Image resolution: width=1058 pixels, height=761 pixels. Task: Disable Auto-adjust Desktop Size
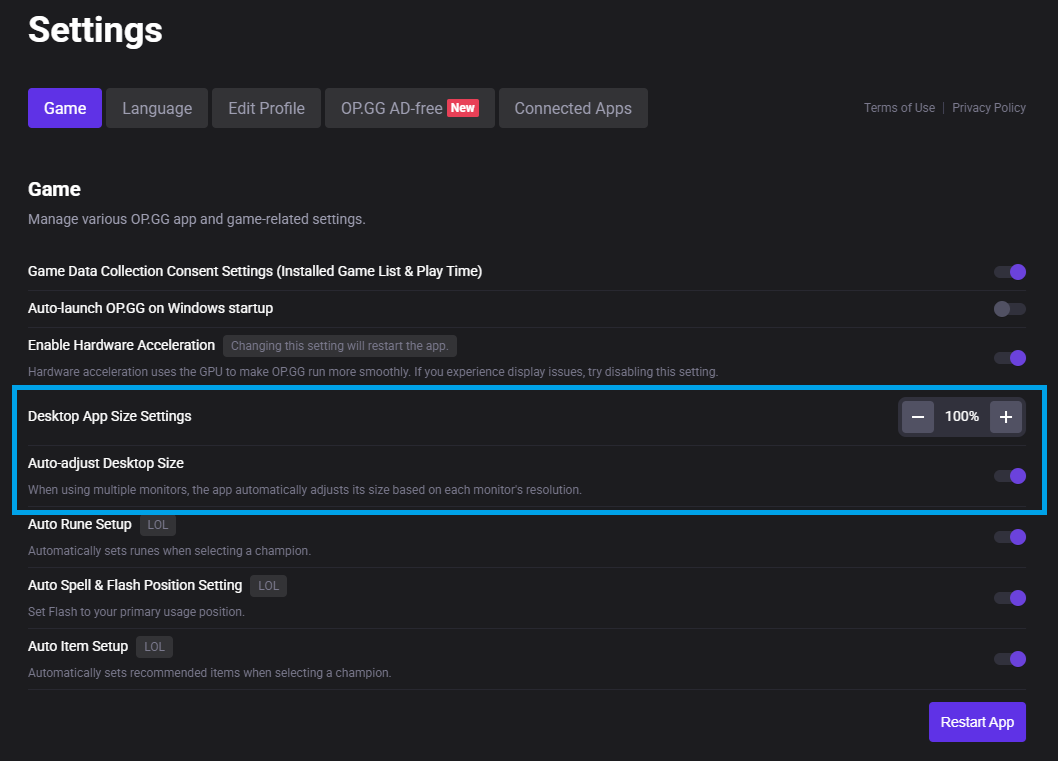click(1010, 475)
